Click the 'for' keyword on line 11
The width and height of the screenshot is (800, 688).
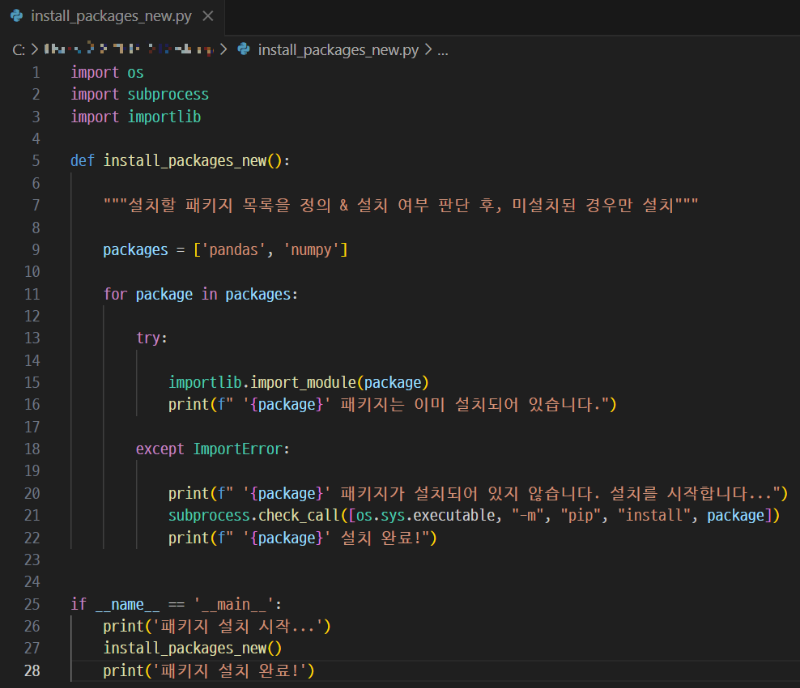coord(115,294)
